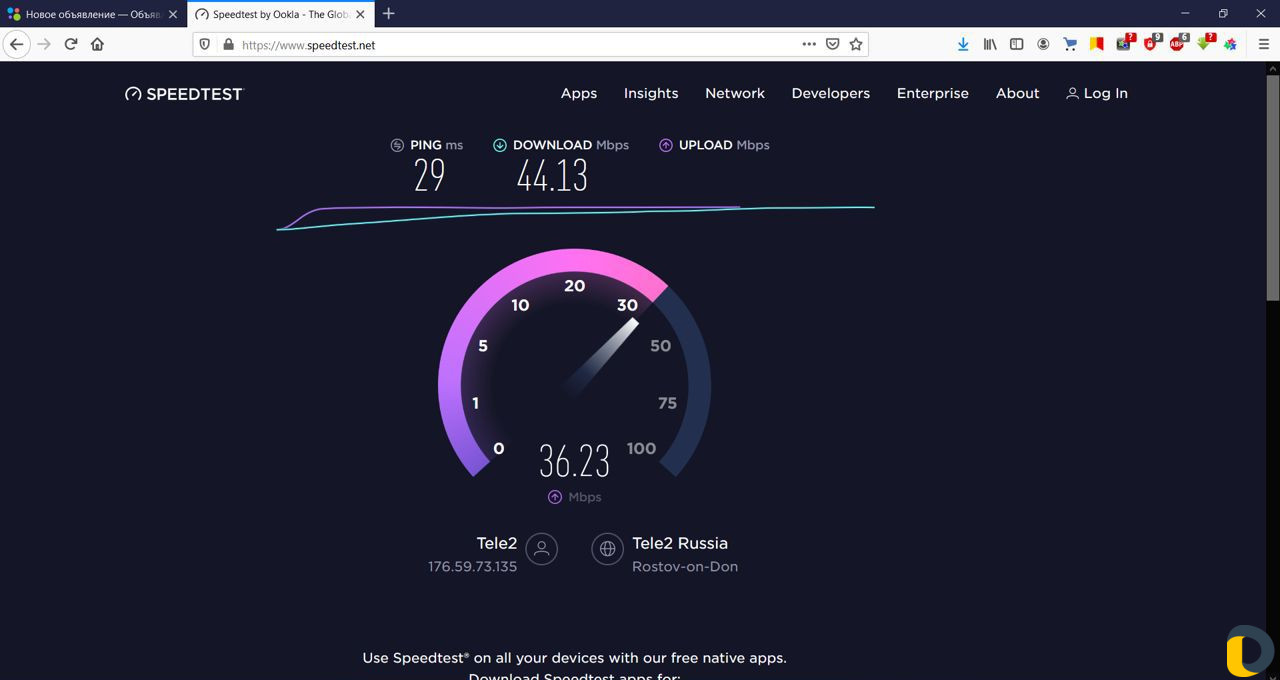Go back using the browser back arrow
1280x680 pixels.
[16, 44]
